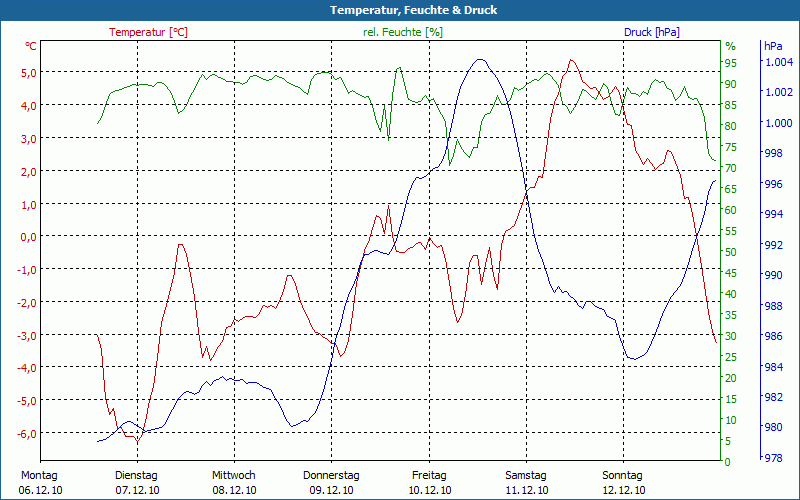This screenshot has height=500, width=800.
Task: Click the '990' pressure axis value
Action: click(773, 275)
